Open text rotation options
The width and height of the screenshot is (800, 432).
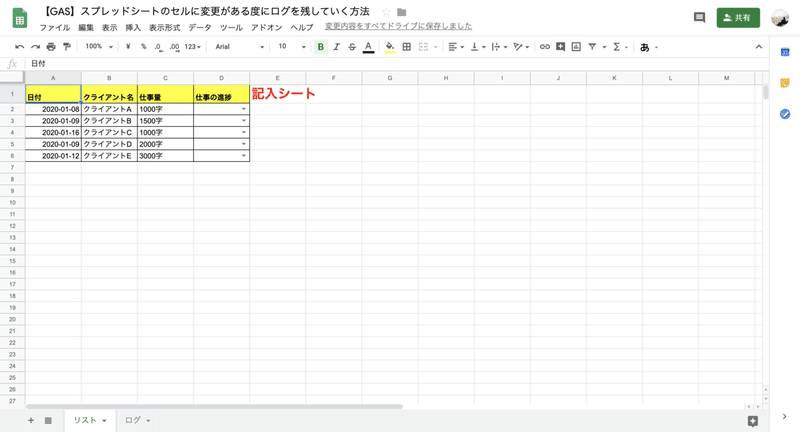[521, 47]
